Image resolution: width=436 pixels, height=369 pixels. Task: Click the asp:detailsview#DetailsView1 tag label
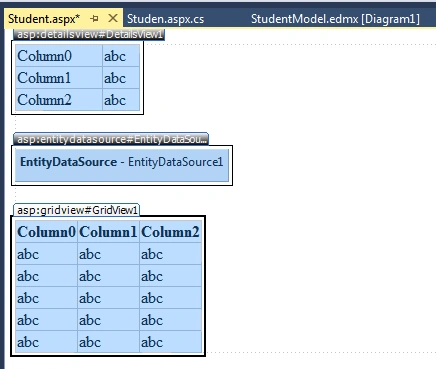pyautogui.click(x=89, y=34)
